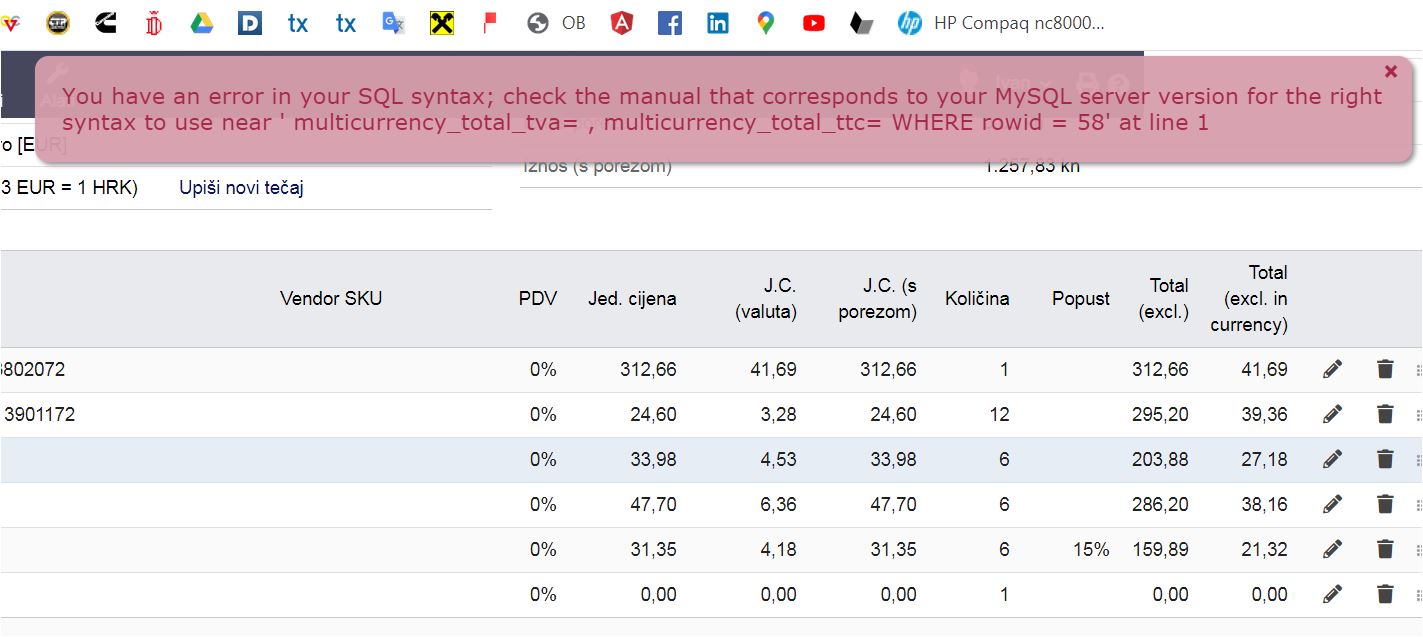
Task: Edit the line with quantity 12
Action: click(1332, 414)
